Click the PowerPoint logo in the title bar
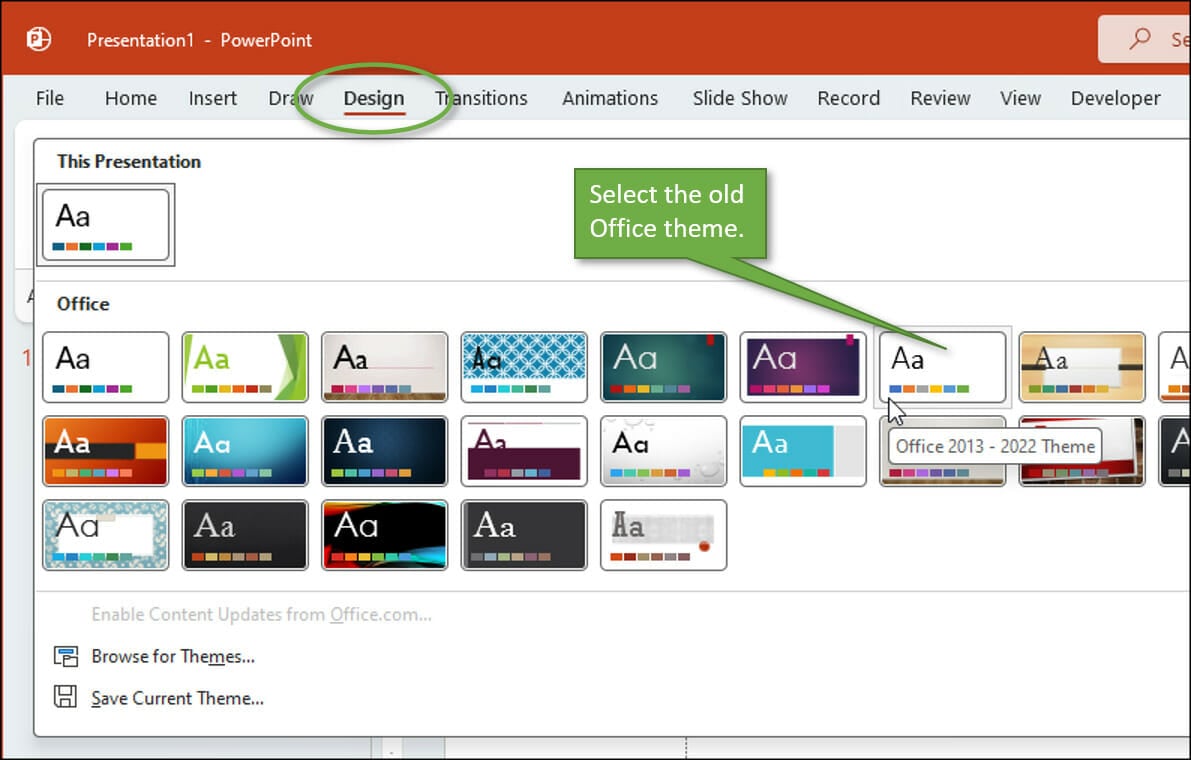1191x760 pixels. [x=37, y=39]
